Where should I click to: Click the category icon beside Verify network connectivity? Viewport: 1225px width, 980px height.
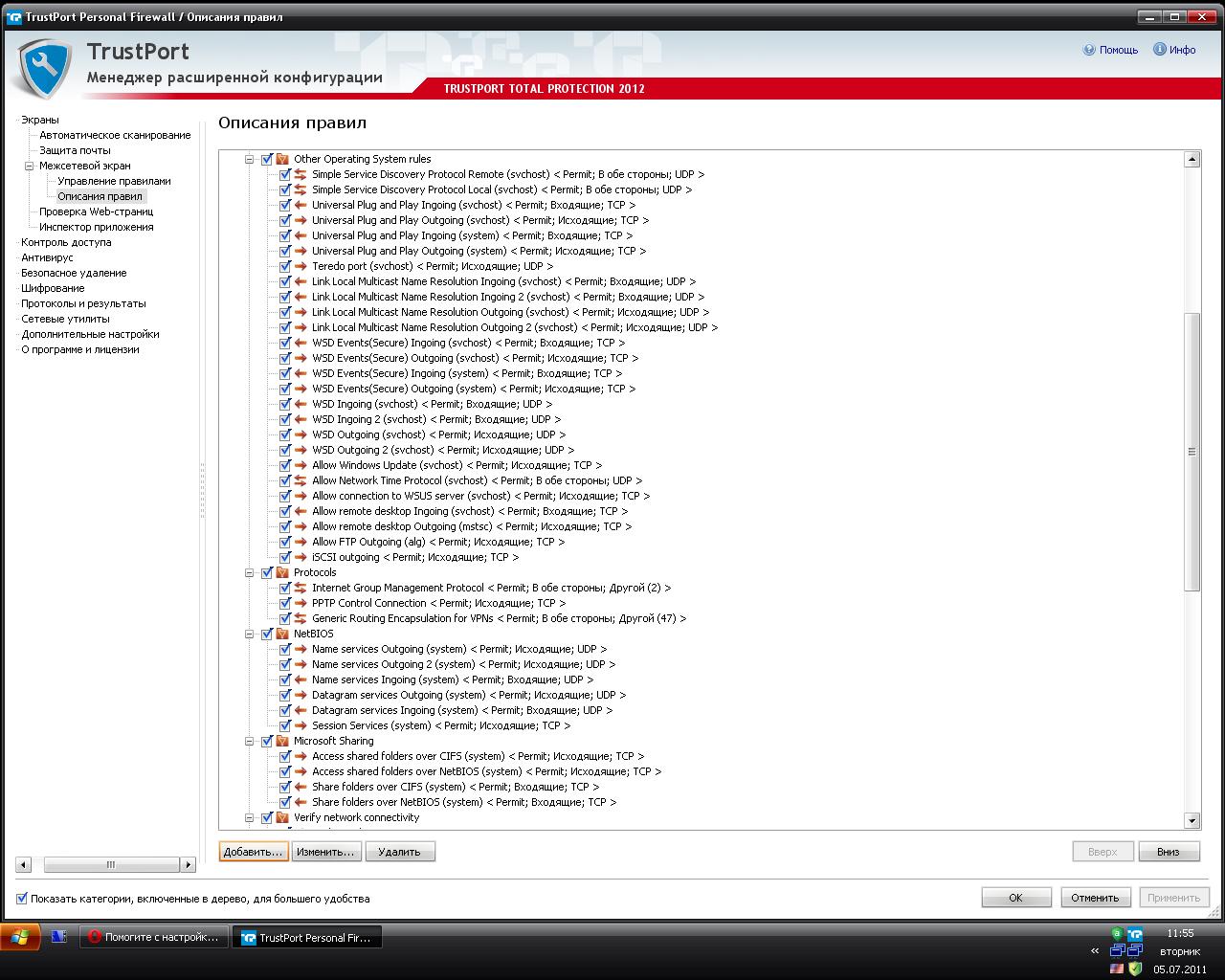coord(282,817)
